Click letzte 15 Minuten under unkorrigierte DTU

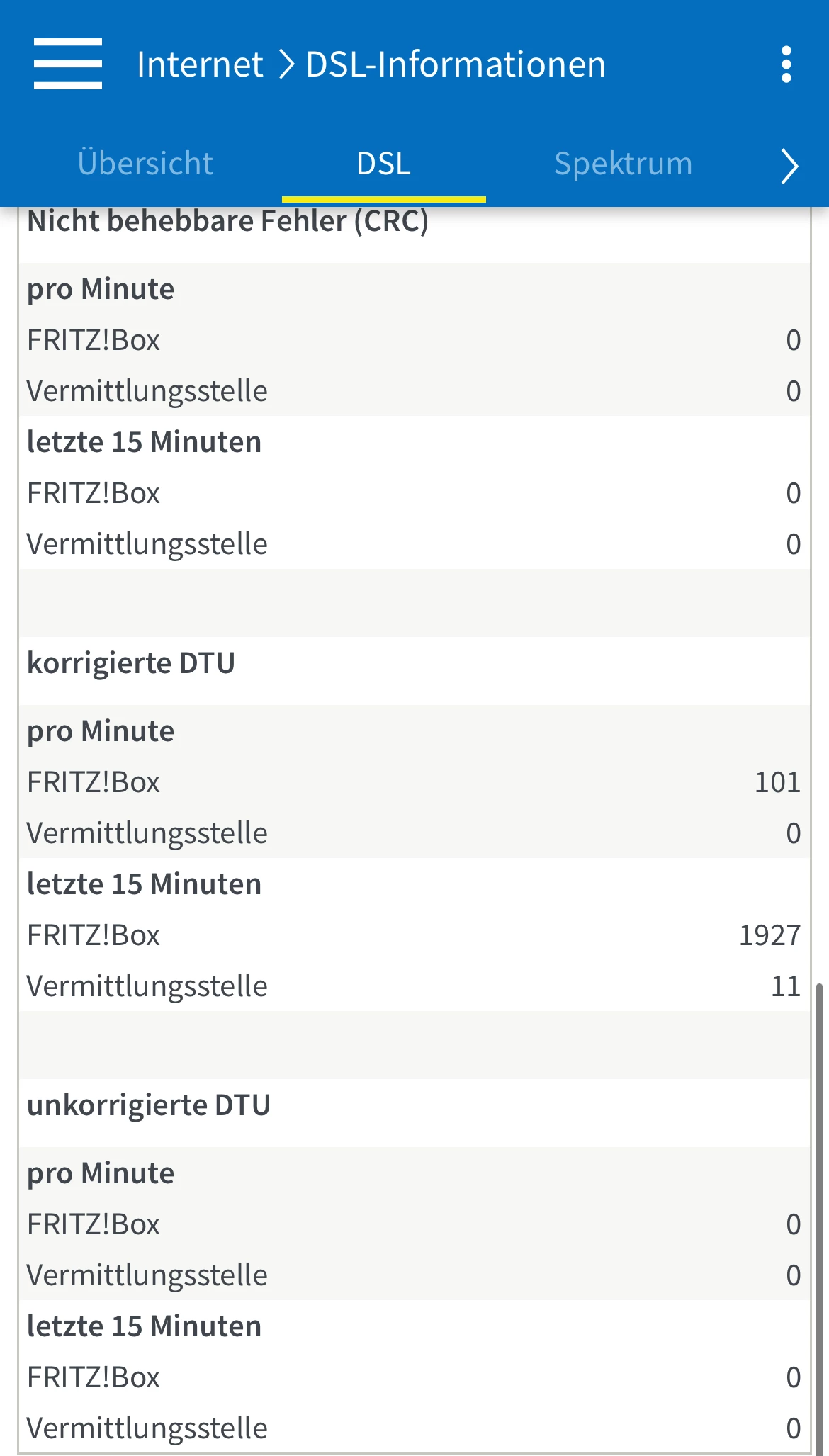pos(144,1326)
